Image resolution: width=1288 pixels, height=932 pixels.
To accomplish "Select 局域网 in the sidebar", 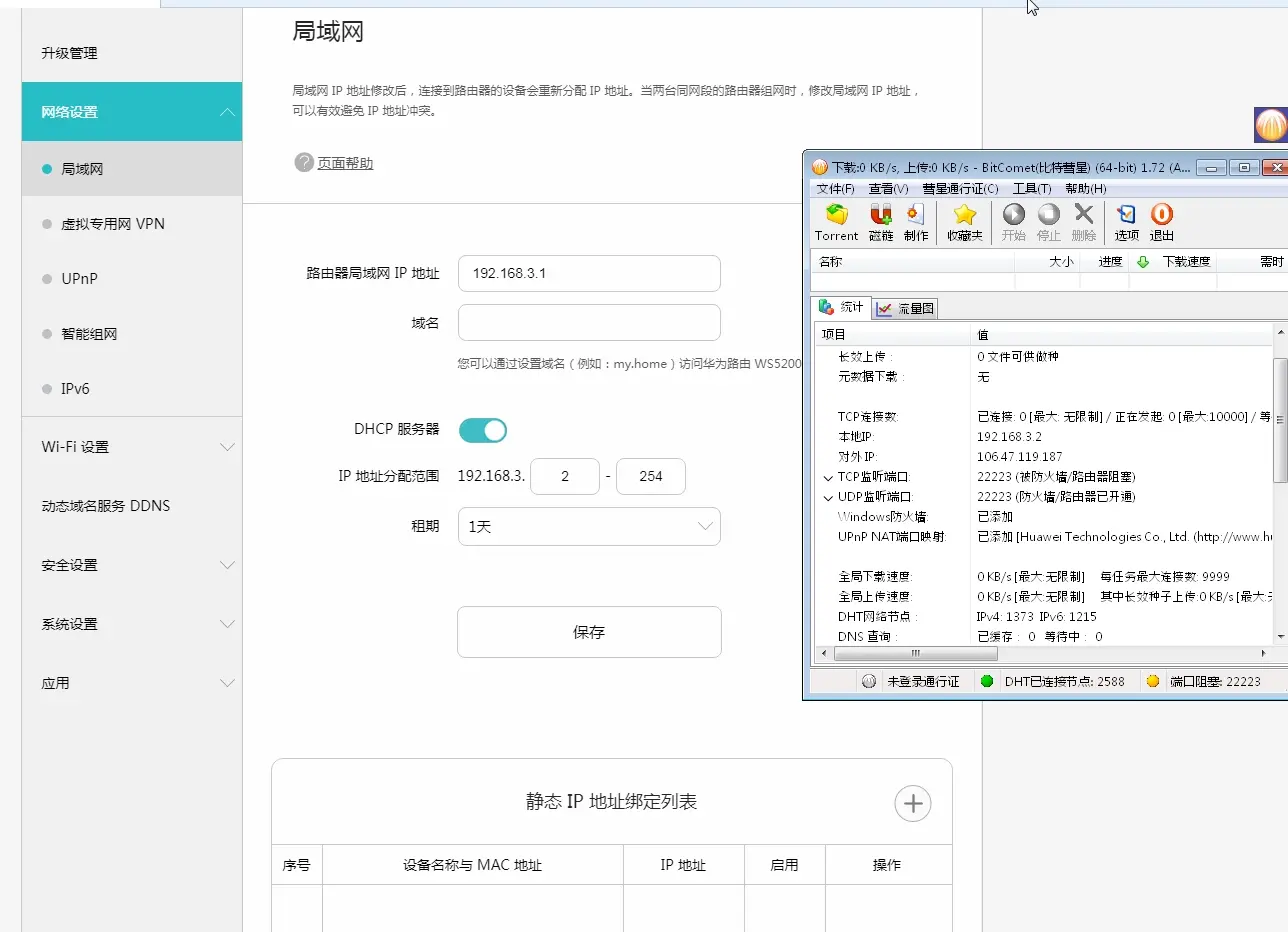I will [132, 169].
